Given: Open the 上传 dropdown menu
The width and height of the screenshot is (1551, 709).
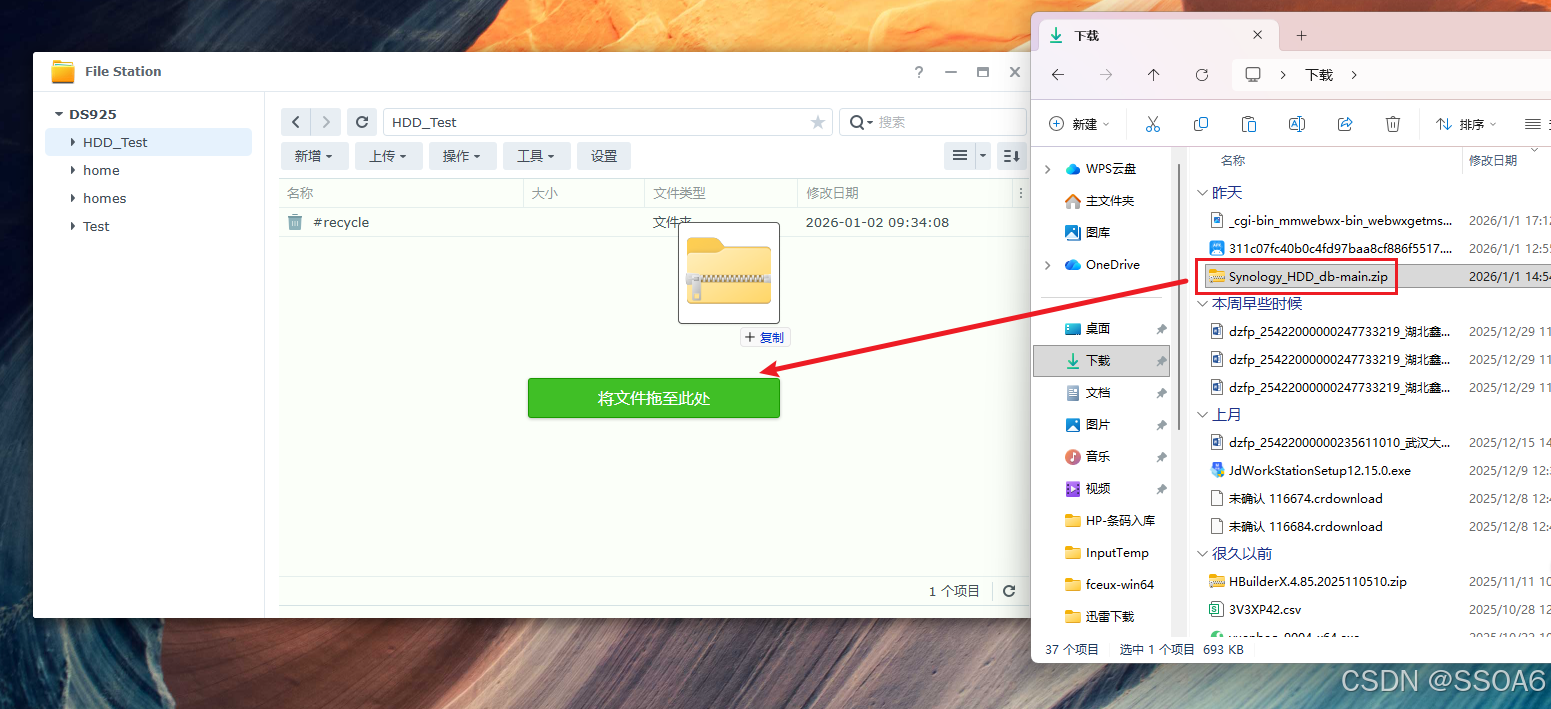Looking at the screenshot, I should (388, 156).
